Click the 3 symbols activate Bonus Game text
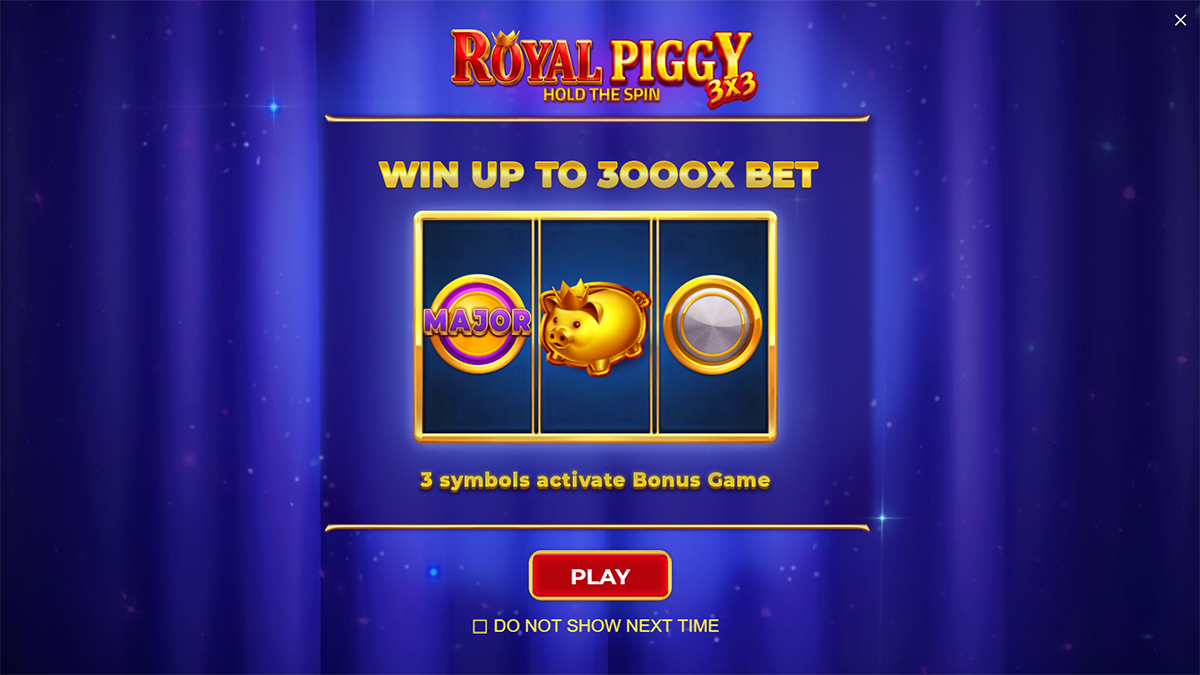 coord(595,480)
